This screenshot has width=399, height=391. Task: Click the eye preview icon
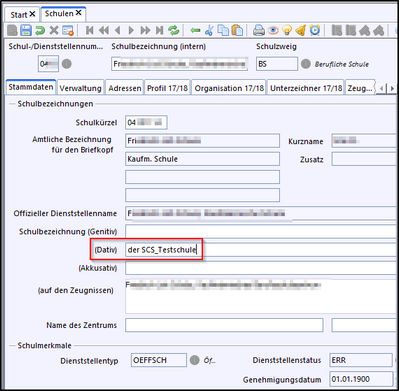tap(273, 31)
